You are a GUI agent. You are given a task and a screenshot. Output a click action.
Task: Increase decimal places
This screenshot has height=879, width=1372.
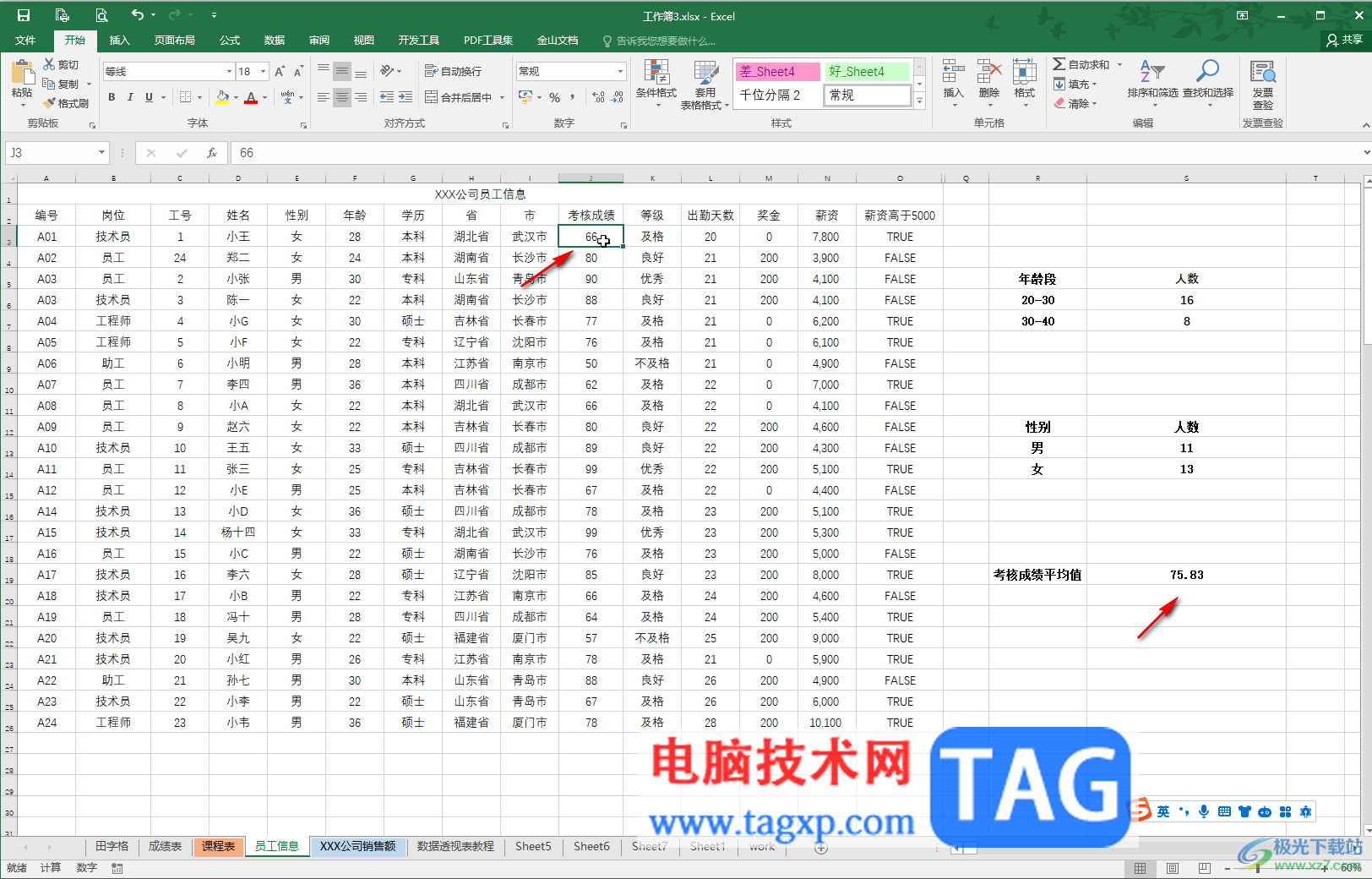pyautogui.click(x=599, y=97)
